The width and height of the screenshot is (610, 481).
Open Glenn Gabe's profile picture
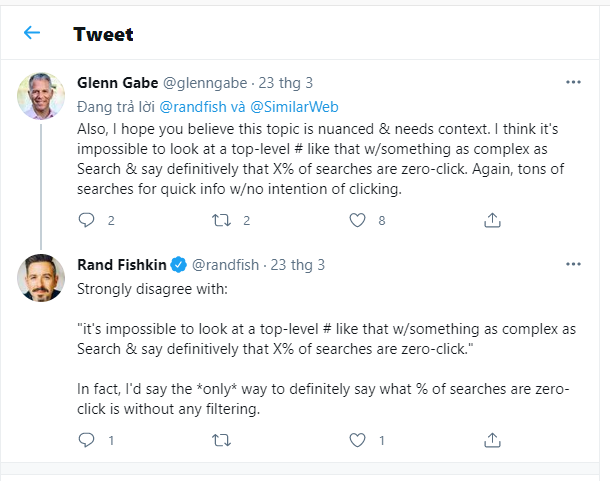pyautogui.click(x=41, y=96)
